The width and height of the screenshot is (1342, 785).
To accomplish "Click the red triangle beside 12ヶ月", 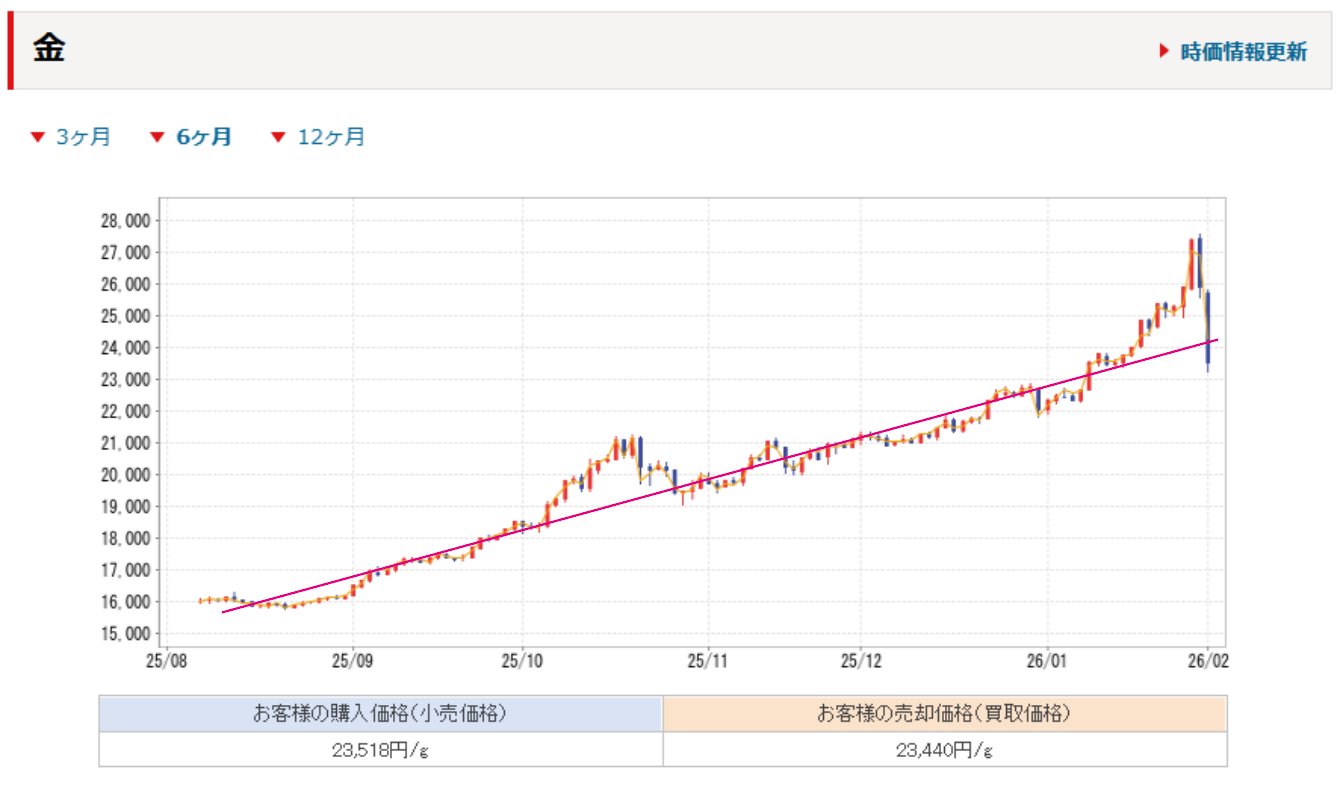I will tap(279, 137).
